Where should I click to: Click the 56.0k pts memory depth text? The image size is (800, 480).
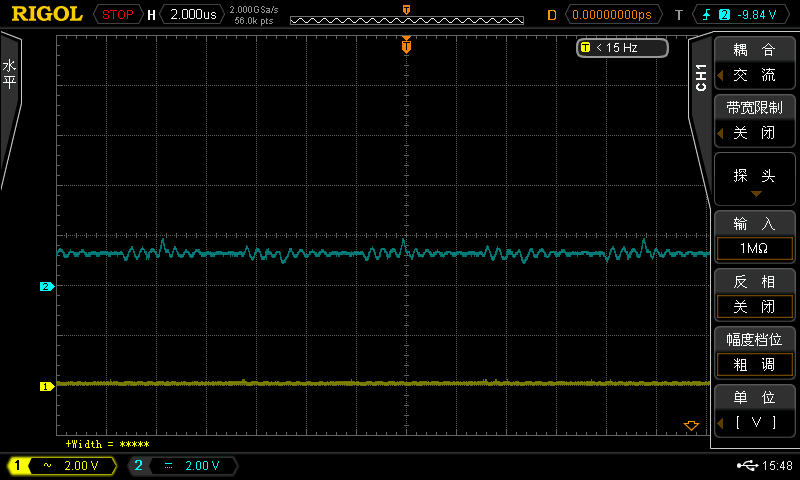pyautogui.click(x=254, y=21)
